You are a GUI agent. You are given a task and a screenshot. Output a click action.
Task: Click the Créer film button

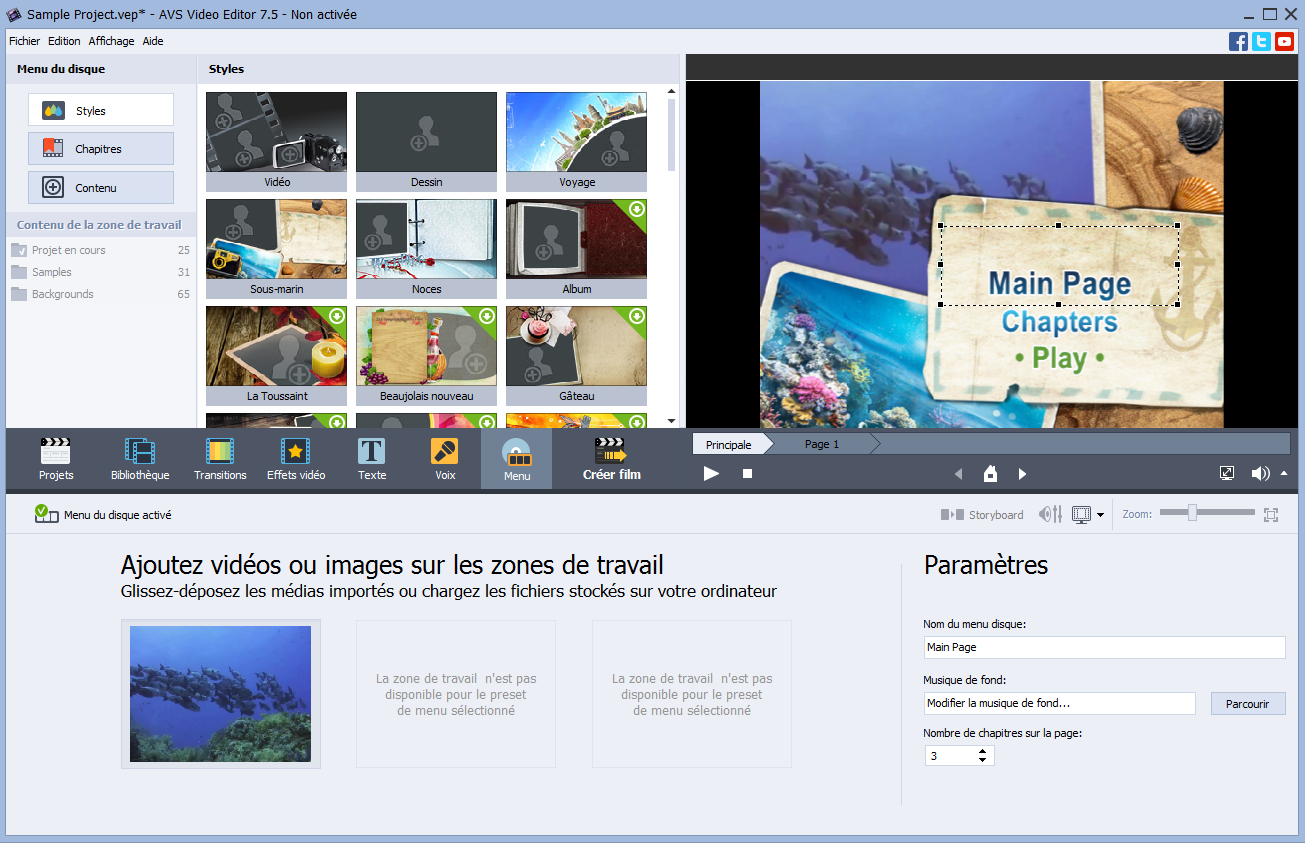pyautogui.click(x=611, y=460)
